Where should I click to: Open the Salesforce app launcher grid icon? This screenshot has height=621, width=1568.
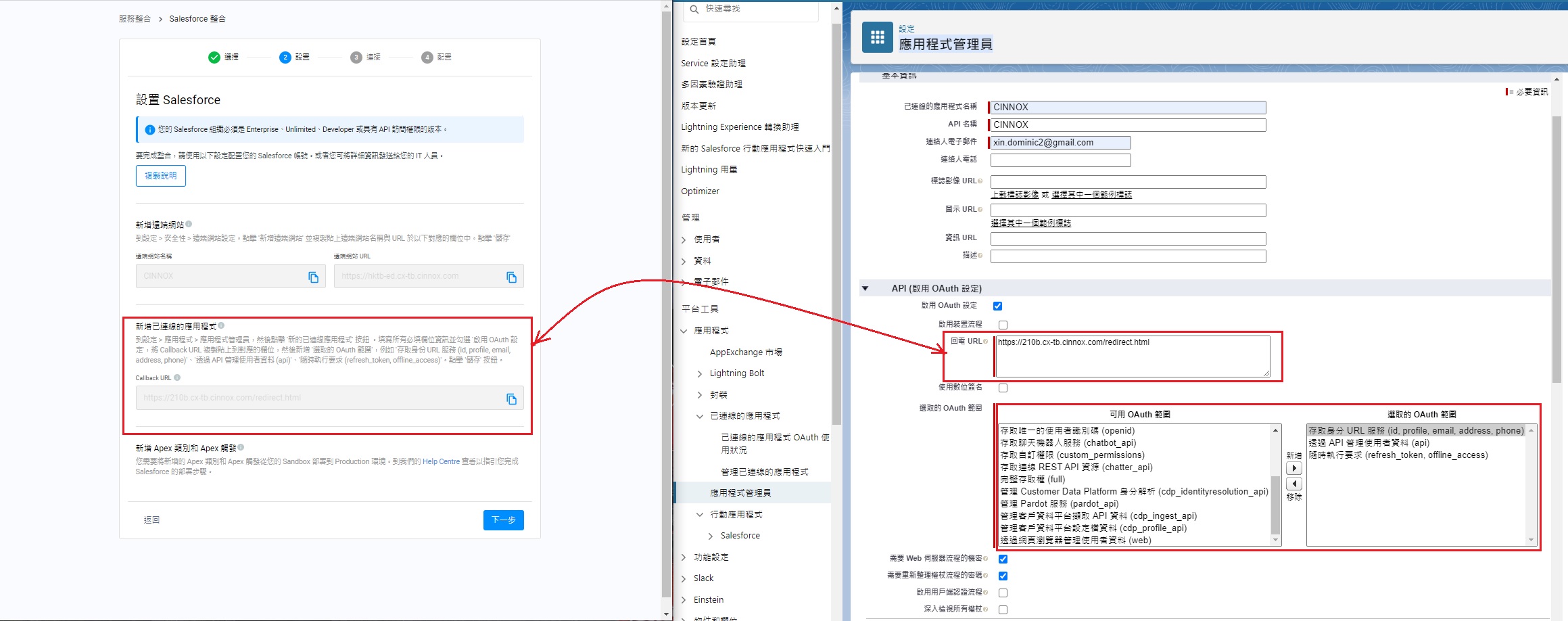pos(878,37)
